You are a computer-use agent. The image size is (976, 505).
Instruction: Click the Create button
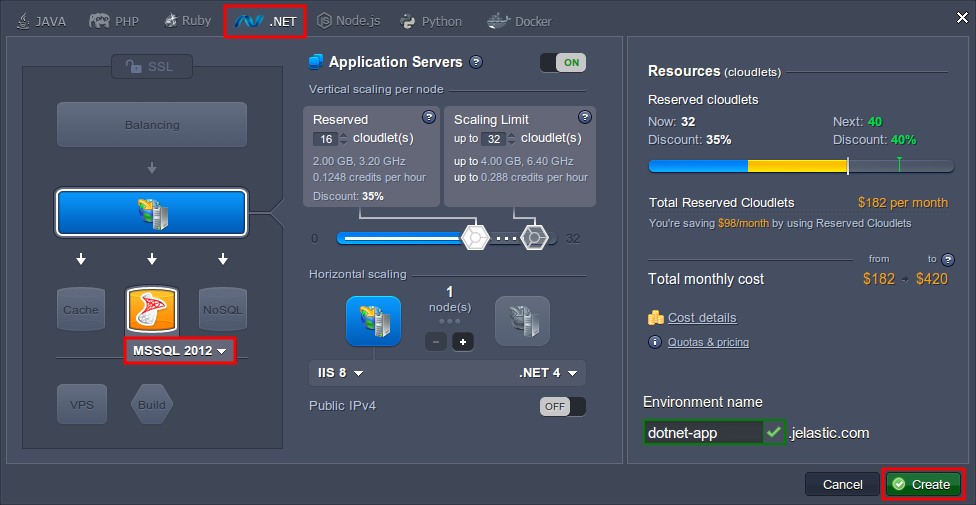click(x=924, y=484)
